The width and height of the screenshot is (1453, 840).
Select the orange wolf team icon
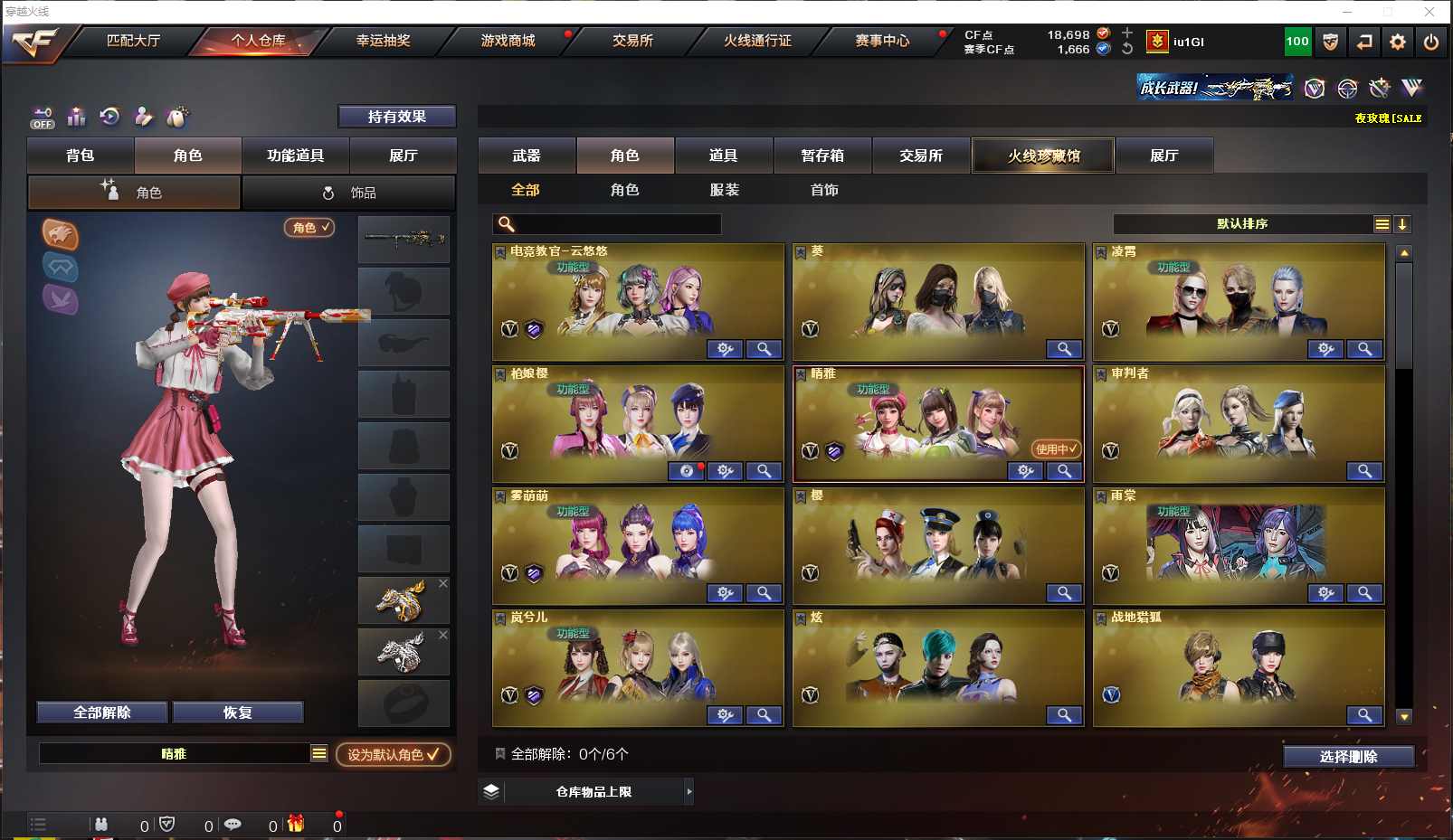[x=60, y=235]
